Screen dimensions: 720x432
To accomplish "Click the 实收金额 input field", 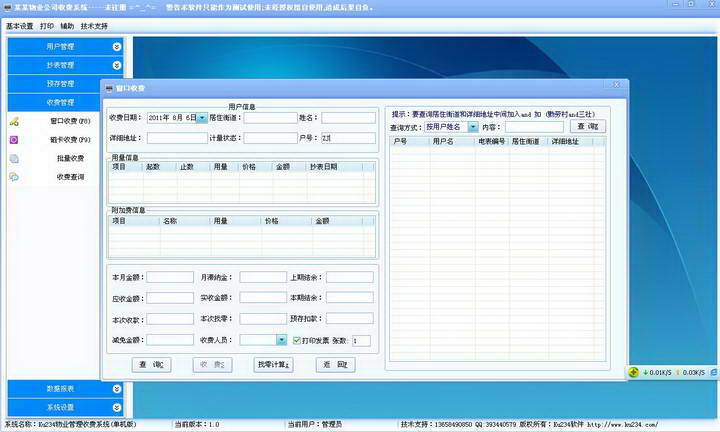I will pyautogui.click(x=263, y=298).
